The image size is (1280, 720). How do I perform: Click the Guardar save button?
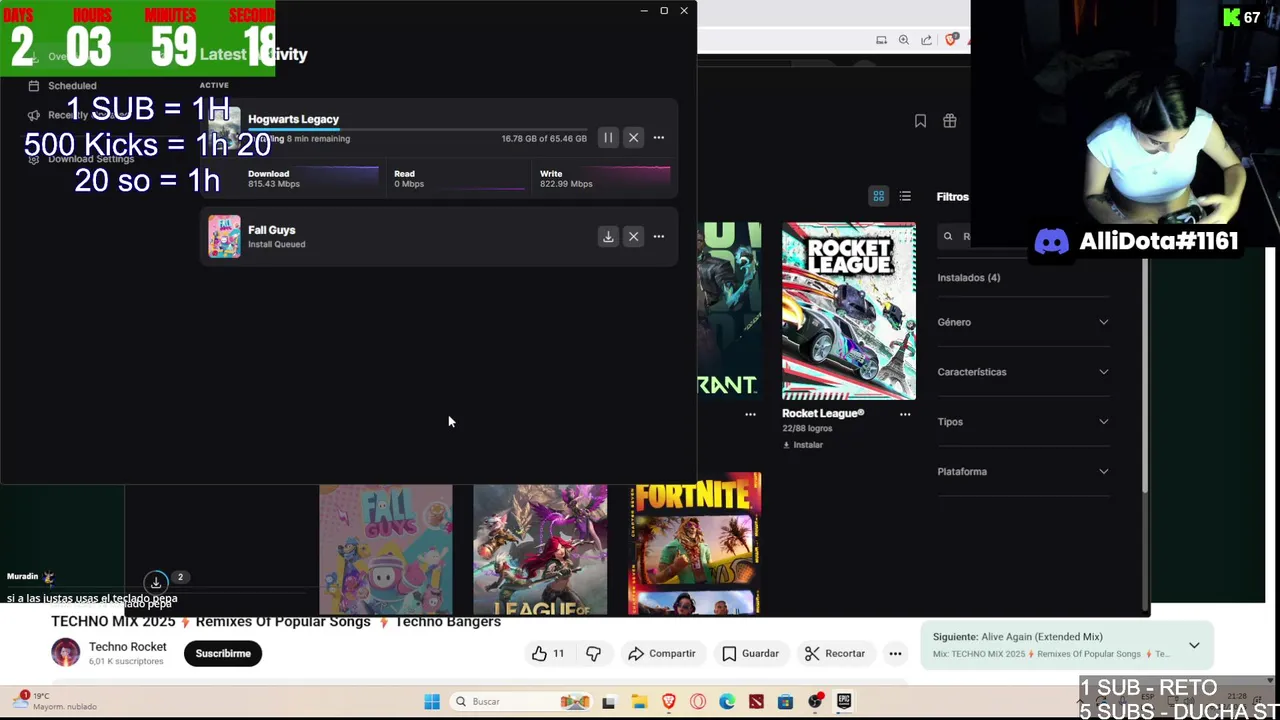(x=750, y=654)
